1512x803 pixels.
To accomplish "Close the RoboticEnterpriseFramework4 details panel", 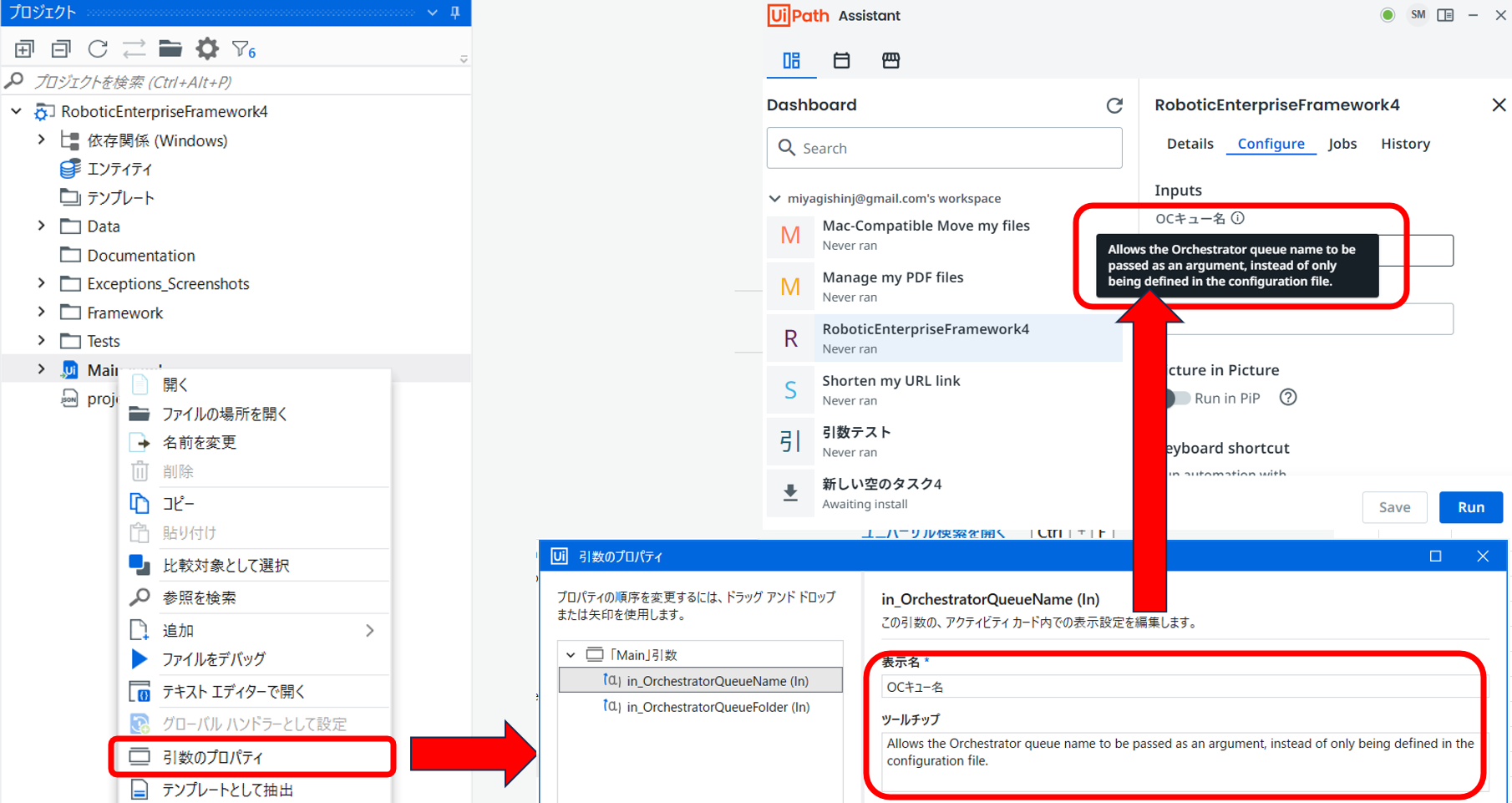I will (1499, 104).
